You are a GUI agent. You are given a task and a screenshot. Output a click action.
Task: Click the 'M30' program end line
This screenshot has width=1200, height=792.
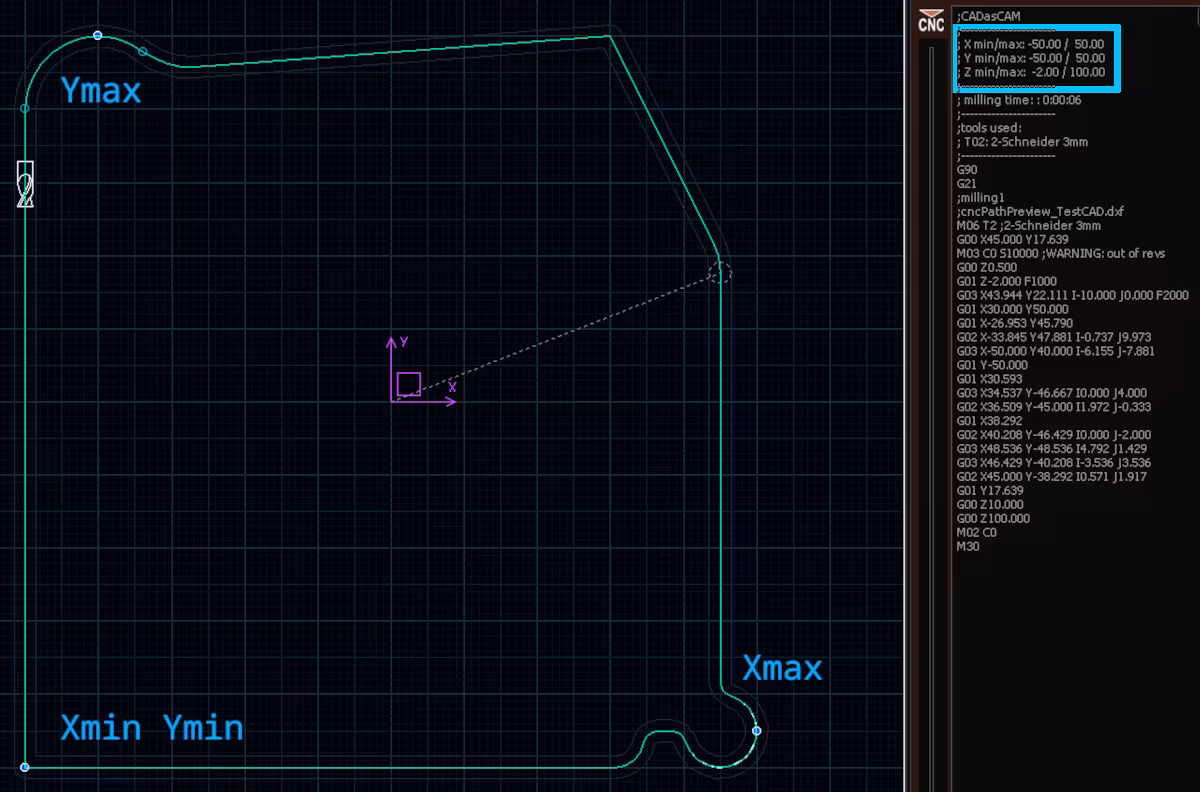[968, 548]
